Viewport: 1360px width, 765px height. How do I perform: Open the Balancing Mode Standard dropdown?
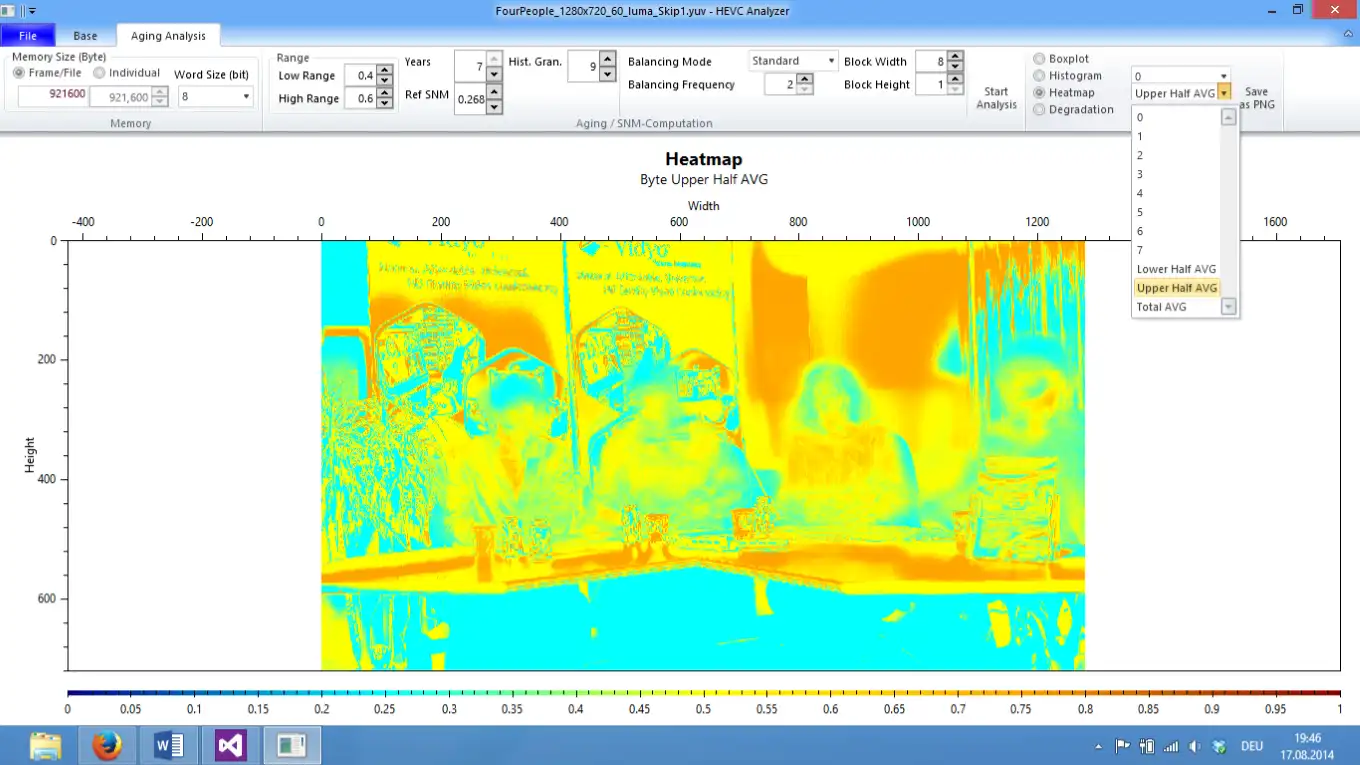pyautogui.click(x=793, y=61)
